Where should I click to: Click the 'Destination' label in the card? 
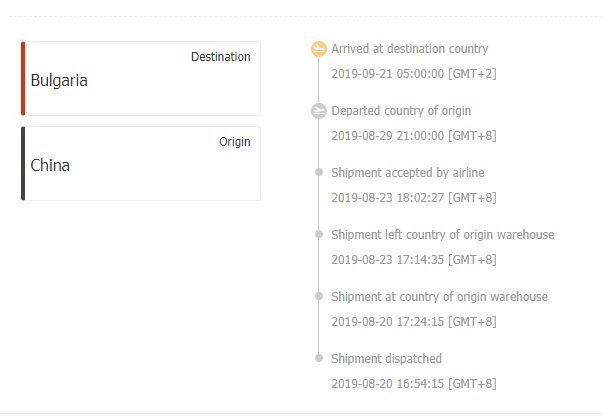220,57
